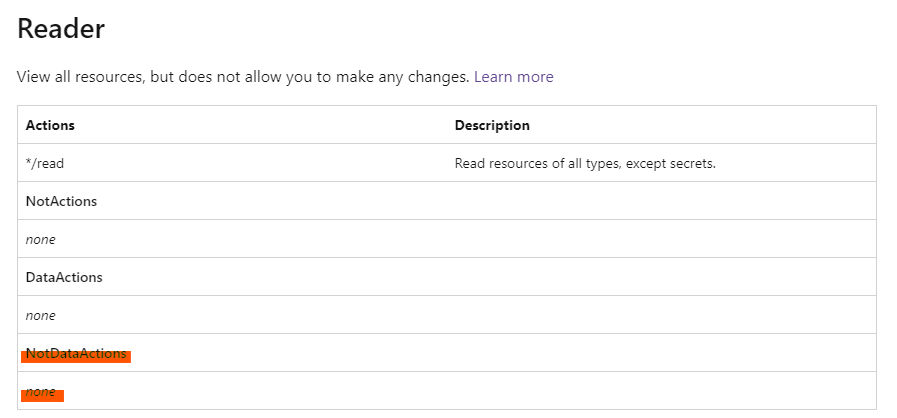The height and width of the screenshot is (418, 897).
Task: Click the Reader page heading
Action: [x=61, y=28]
